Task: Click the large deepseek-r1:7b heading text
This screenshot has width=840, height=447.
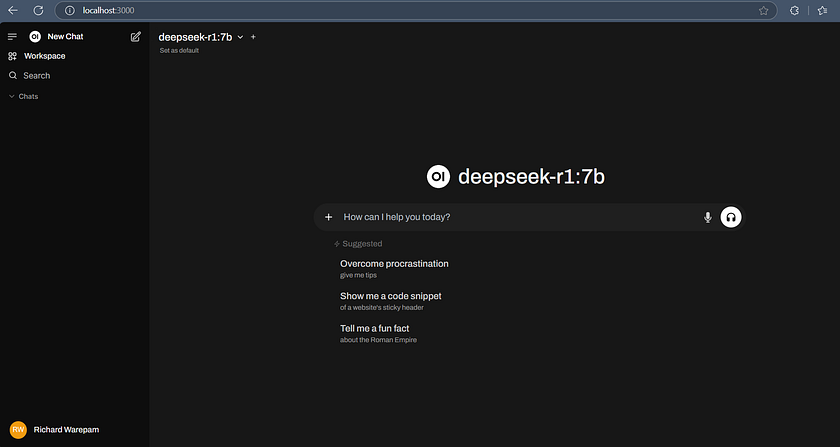Action: click(x=531, y=176)
